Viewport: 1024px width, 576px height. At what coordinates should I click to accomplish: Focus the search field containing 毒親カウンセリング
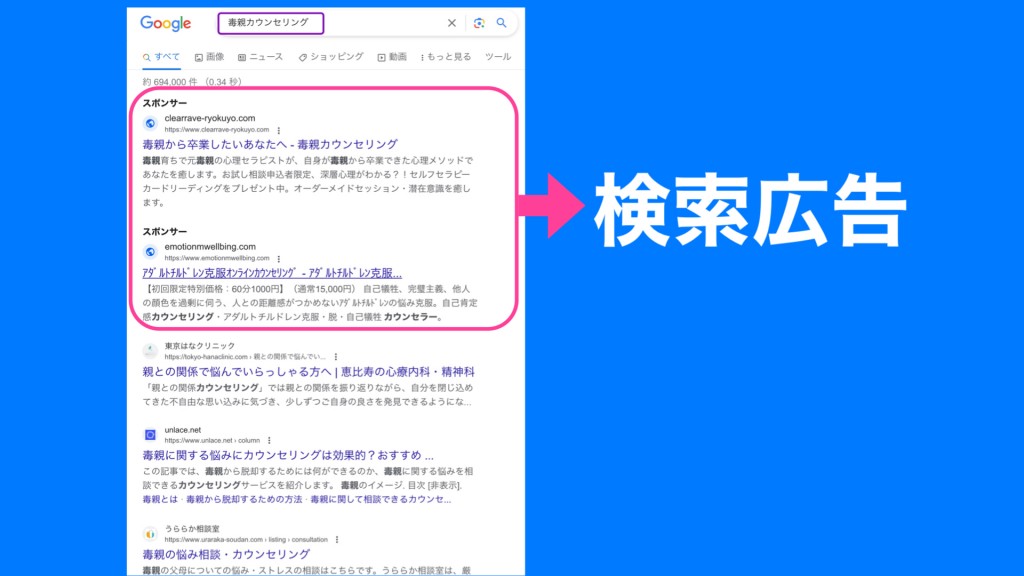(270, 23)
